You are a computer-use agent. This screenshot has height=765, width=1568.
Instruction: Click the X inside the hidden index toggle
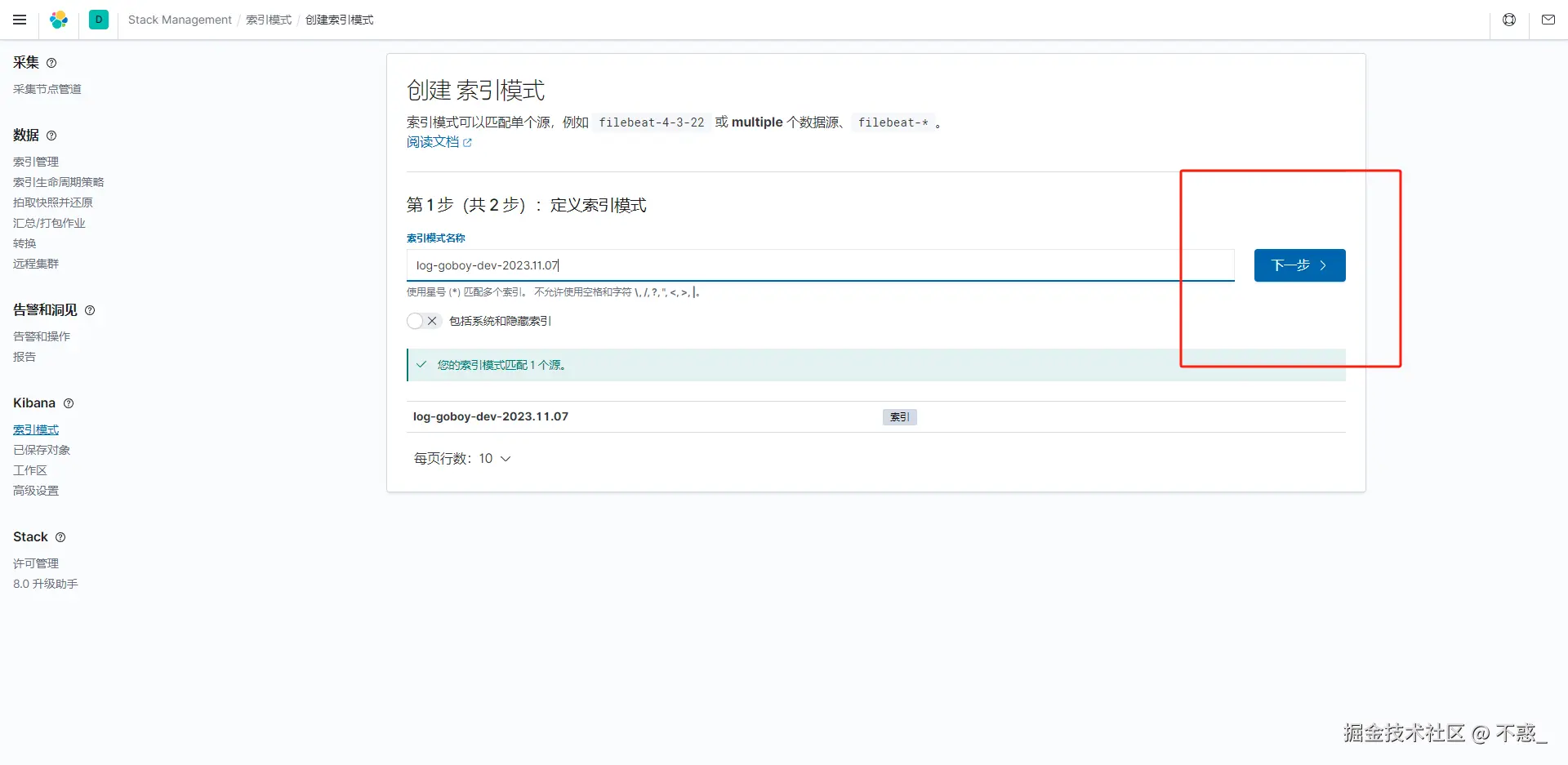pos(433,321)
